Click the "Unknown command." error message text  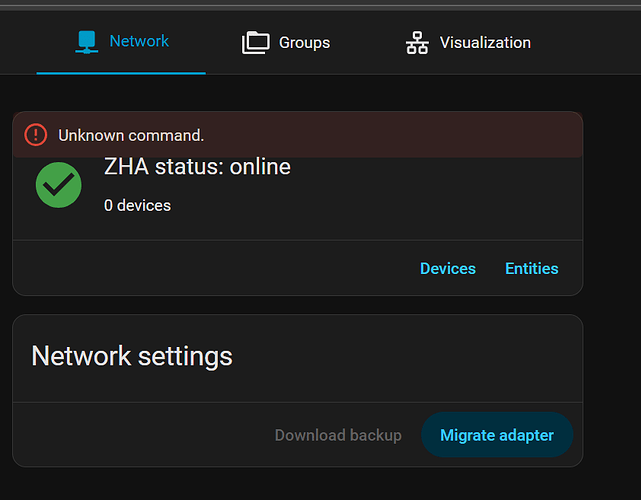pos(131,134)
